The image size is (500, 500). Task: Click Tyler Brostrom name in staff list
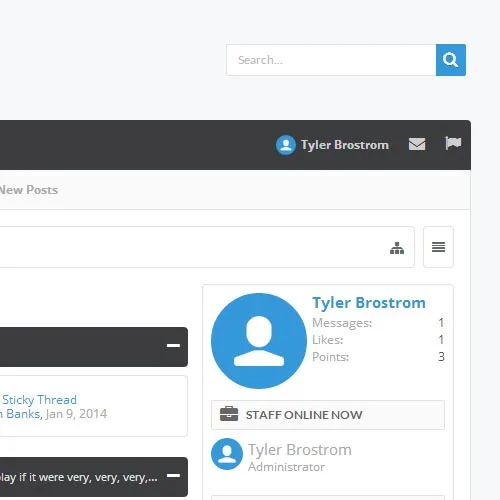(x=300, y=450)
